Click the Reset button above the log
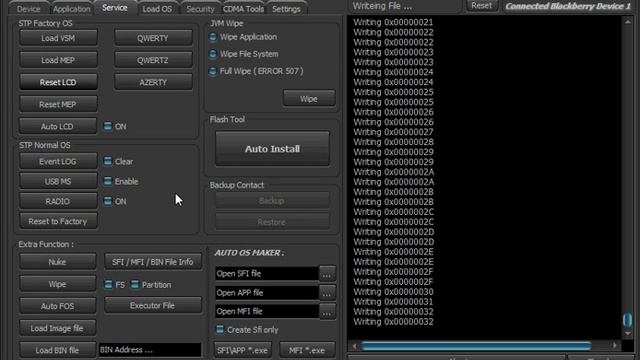The width and height of the screenshot is (640, 360). coord(482,6)
